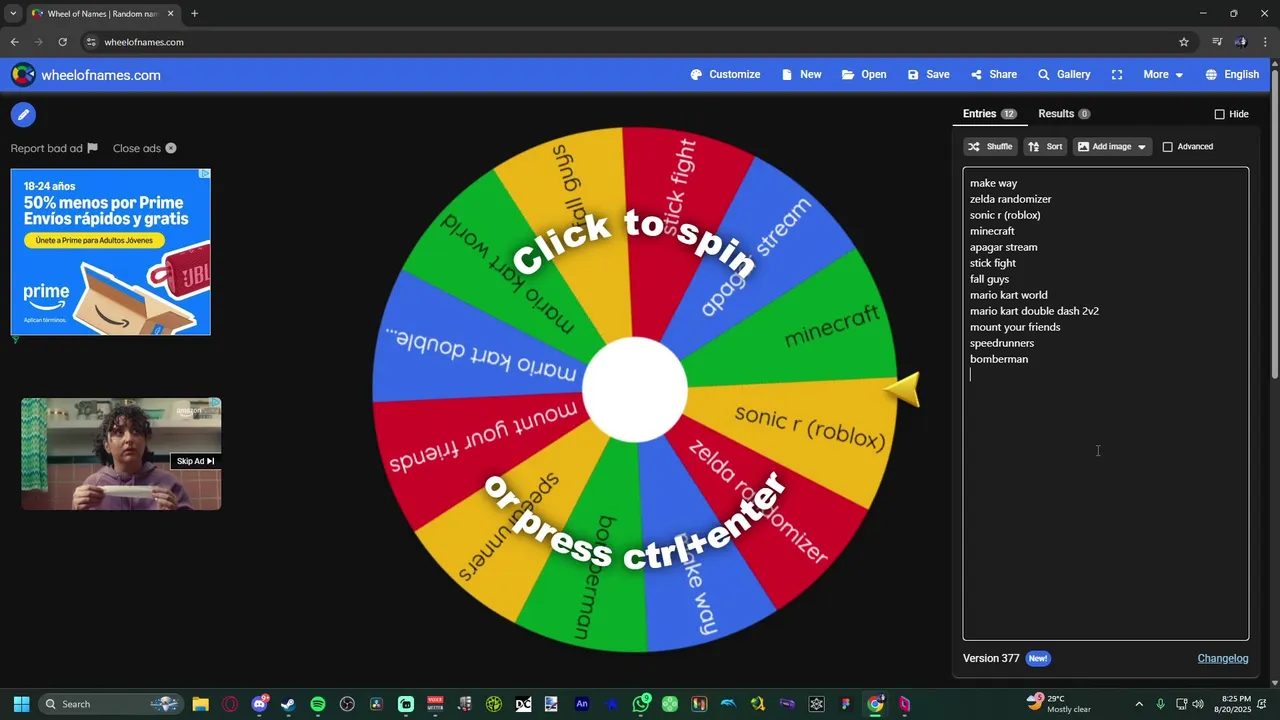Viewport: 1280px width, 720px height.
Task: Click 'speedrunners' entry in list
Action: 1002,343
